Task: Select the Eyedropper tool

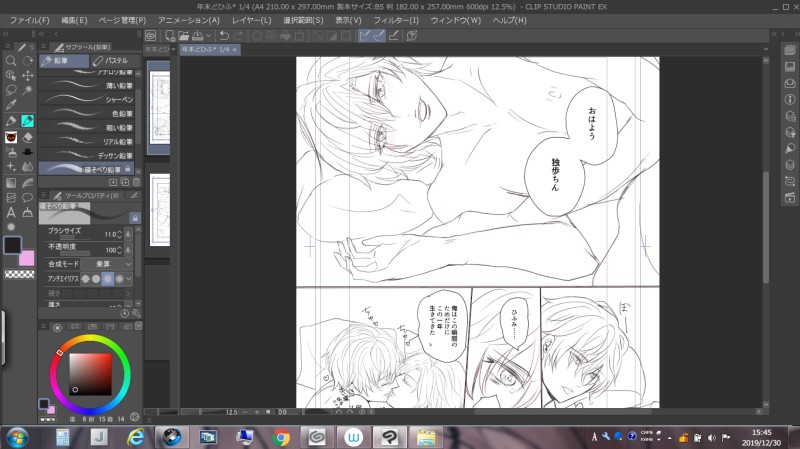Action: (x=11, y=105)
